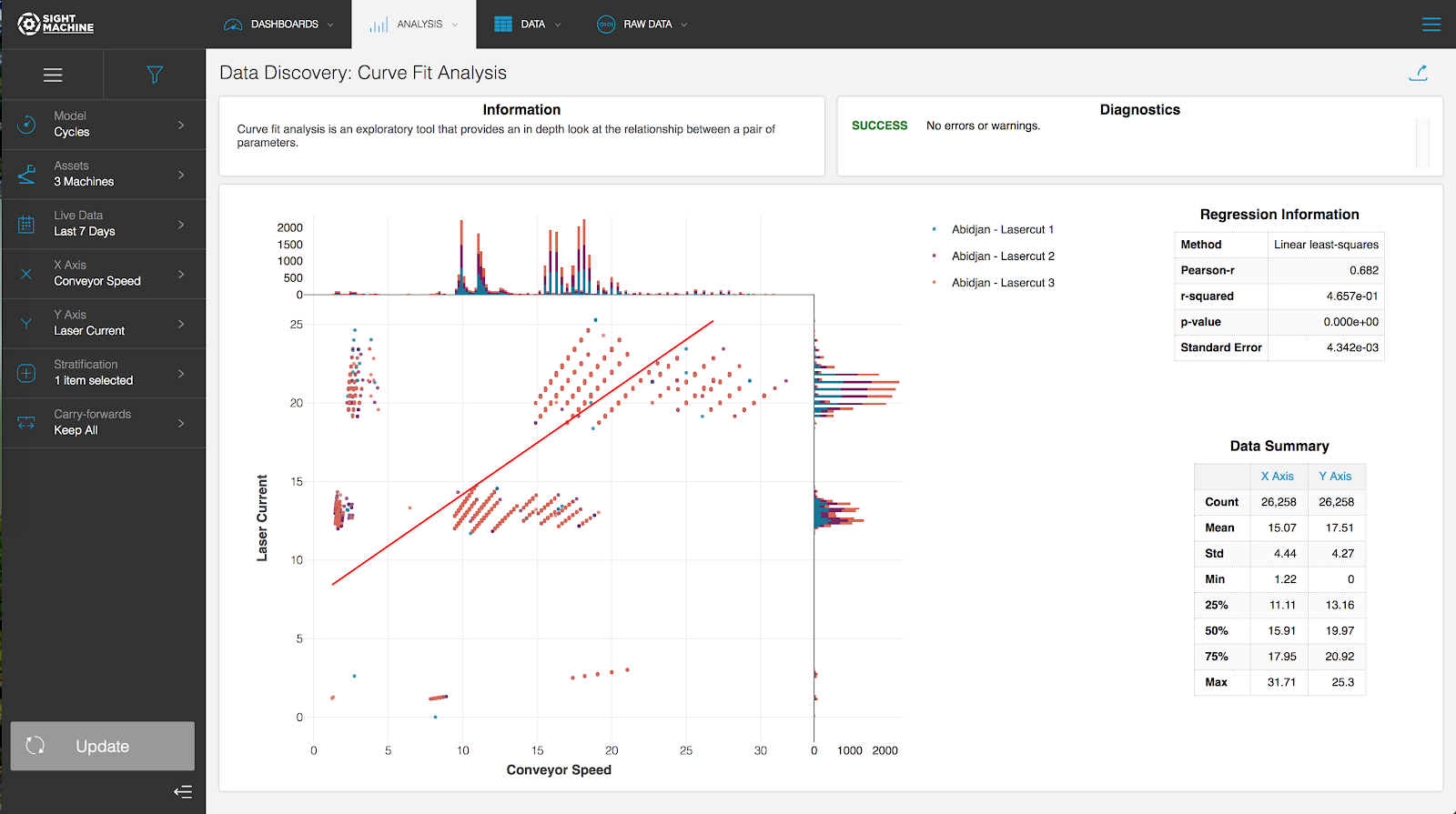Open the top-right hamburger menu
This screenshot has height=814, width=1456.
coord(1431,25)
